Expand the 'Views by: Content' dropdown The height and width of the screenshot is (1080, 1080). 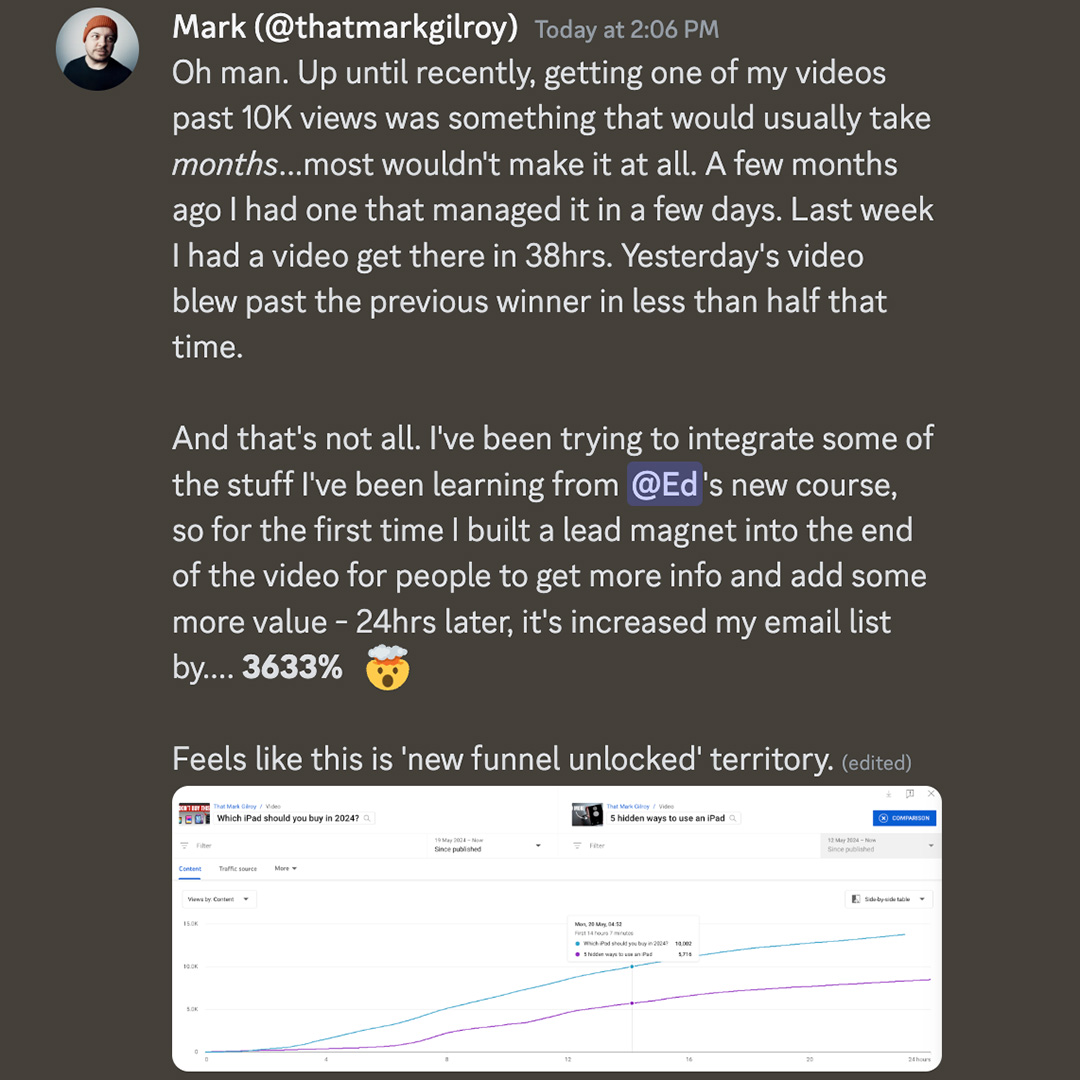219,899
